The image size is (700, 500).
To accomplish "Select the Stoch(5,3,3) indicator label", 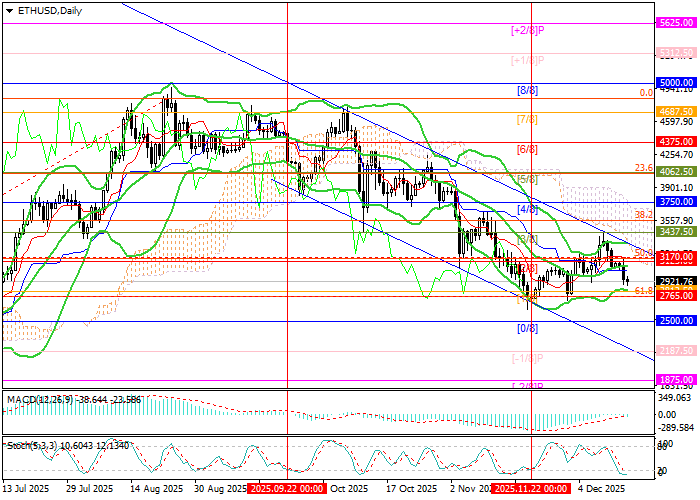I will (x=30, y=443).
